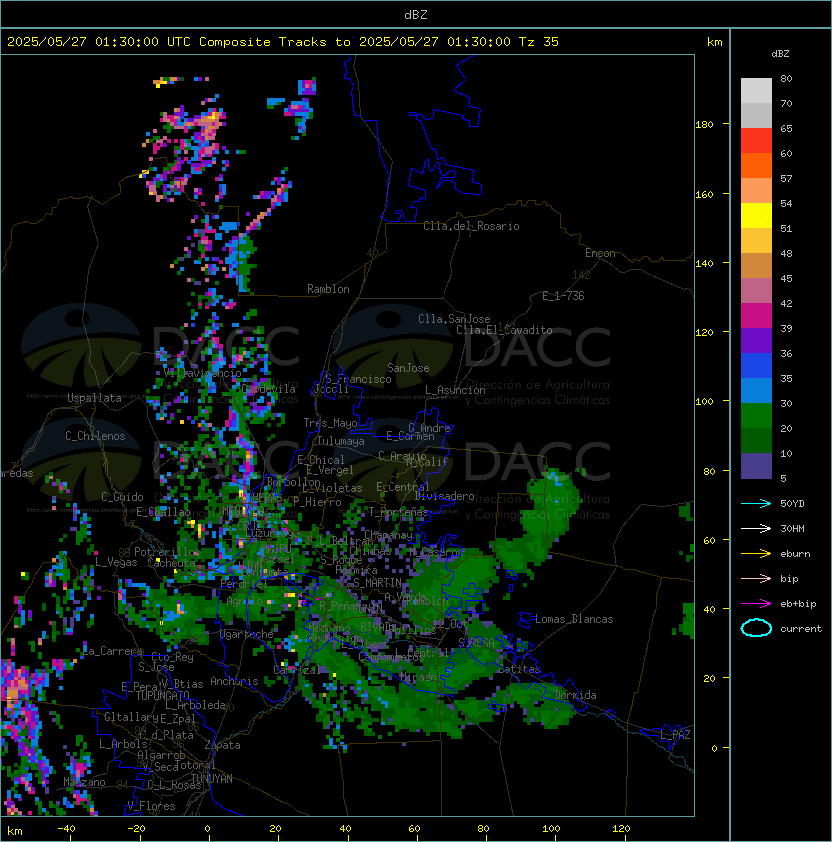The width and height of the screenshot is (832, 842).
Task: Click the 'Divisadero' map label
Action: pos(445,496)
